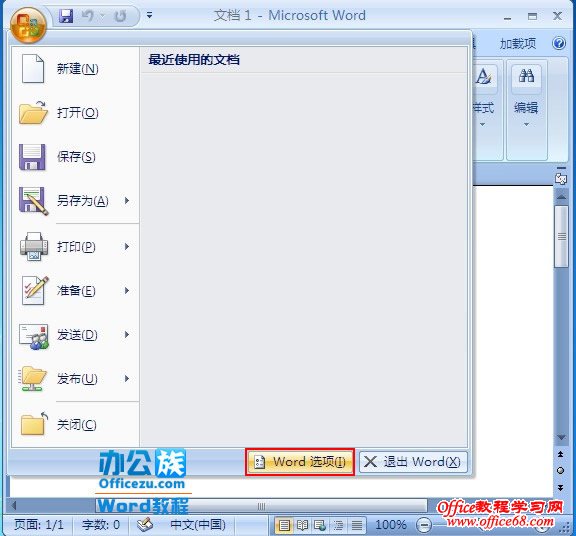
Task: Switch to Outline view button
Action: 338,525
